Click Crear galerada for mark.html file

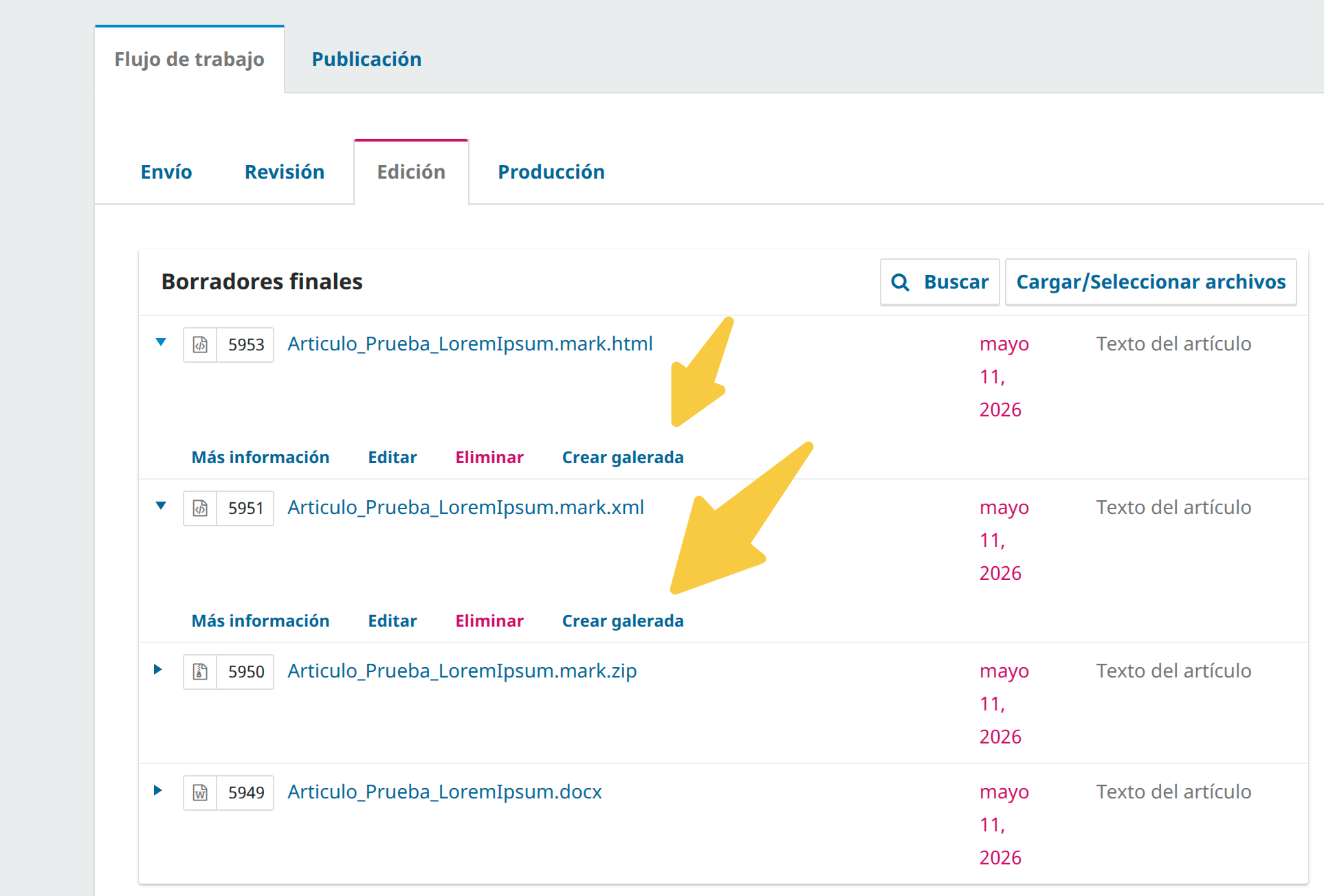pyautogui.click(x=623, y=458)
